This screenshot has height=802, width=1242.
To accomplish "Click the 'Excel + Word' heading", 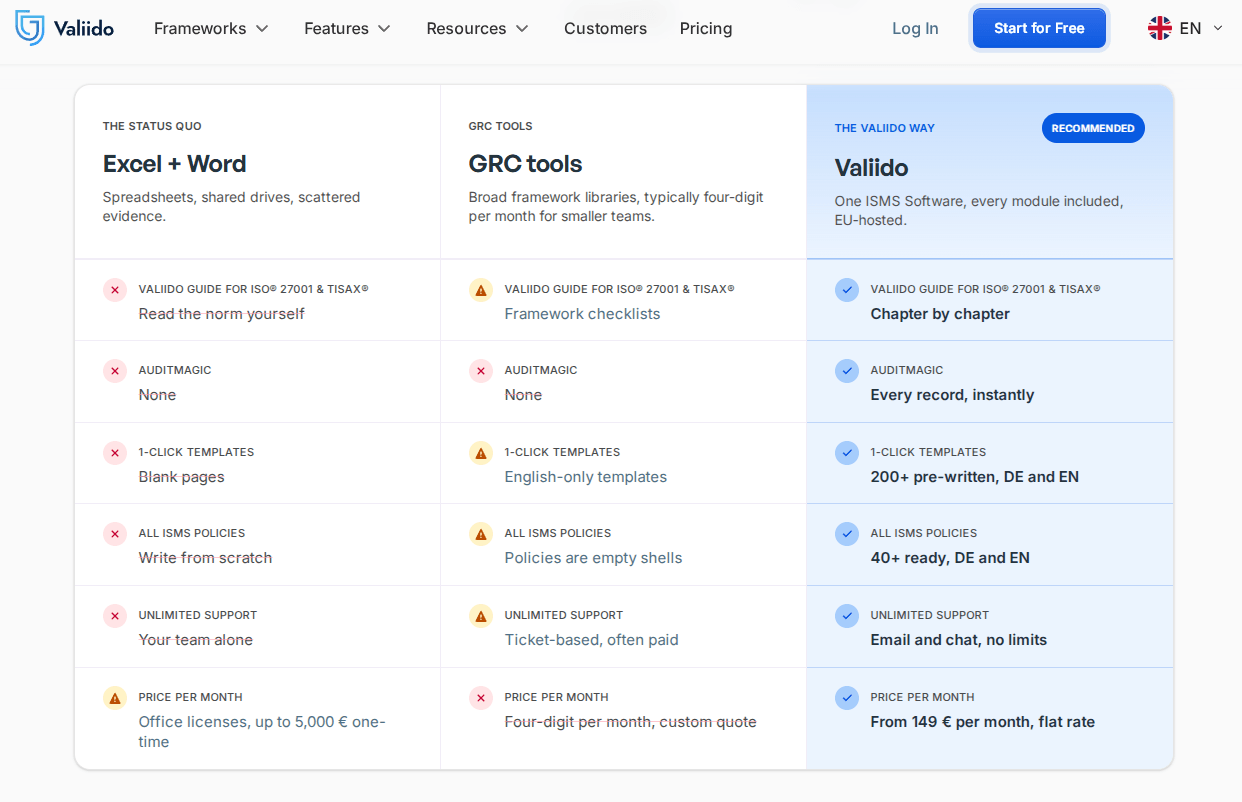I will (174, 164).
